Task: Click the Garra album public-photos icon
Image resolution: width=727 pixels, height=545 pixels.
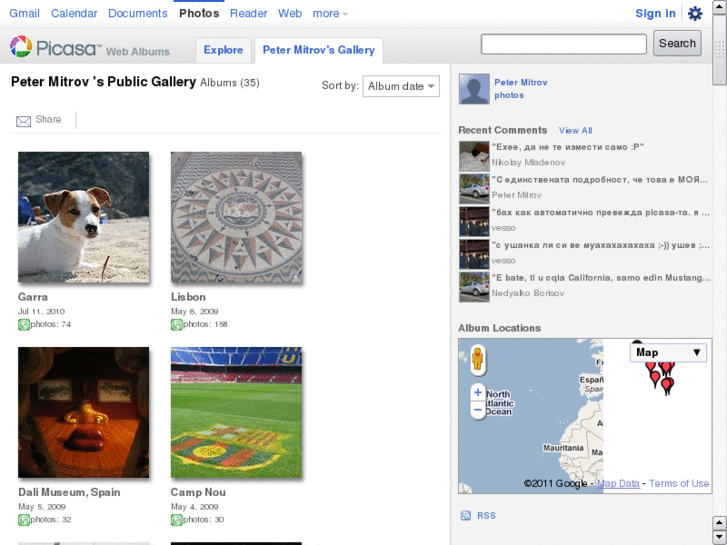Action: (24, 324)
